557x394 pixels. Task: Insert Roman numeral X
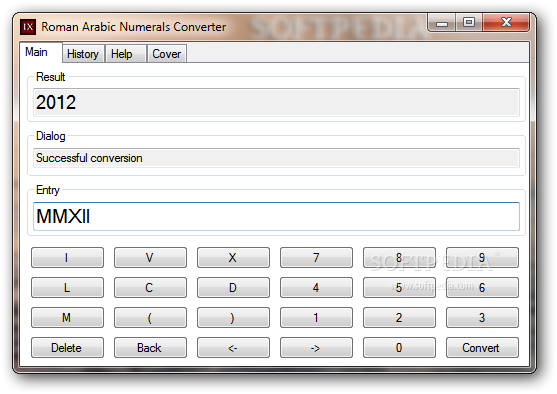(233, 258)
